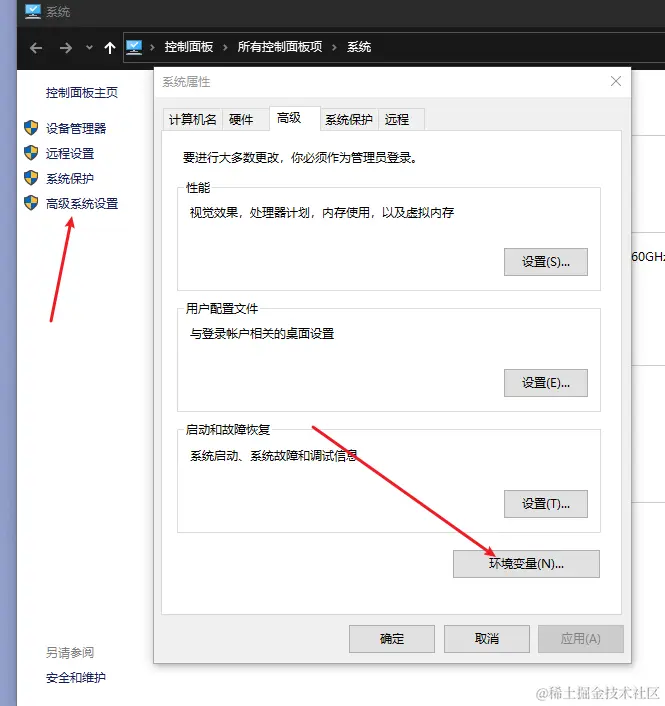Go back with the left arrow navigation icon
Image resolution: width=665 pixels, height=706 pixels.
pos(36,47)
